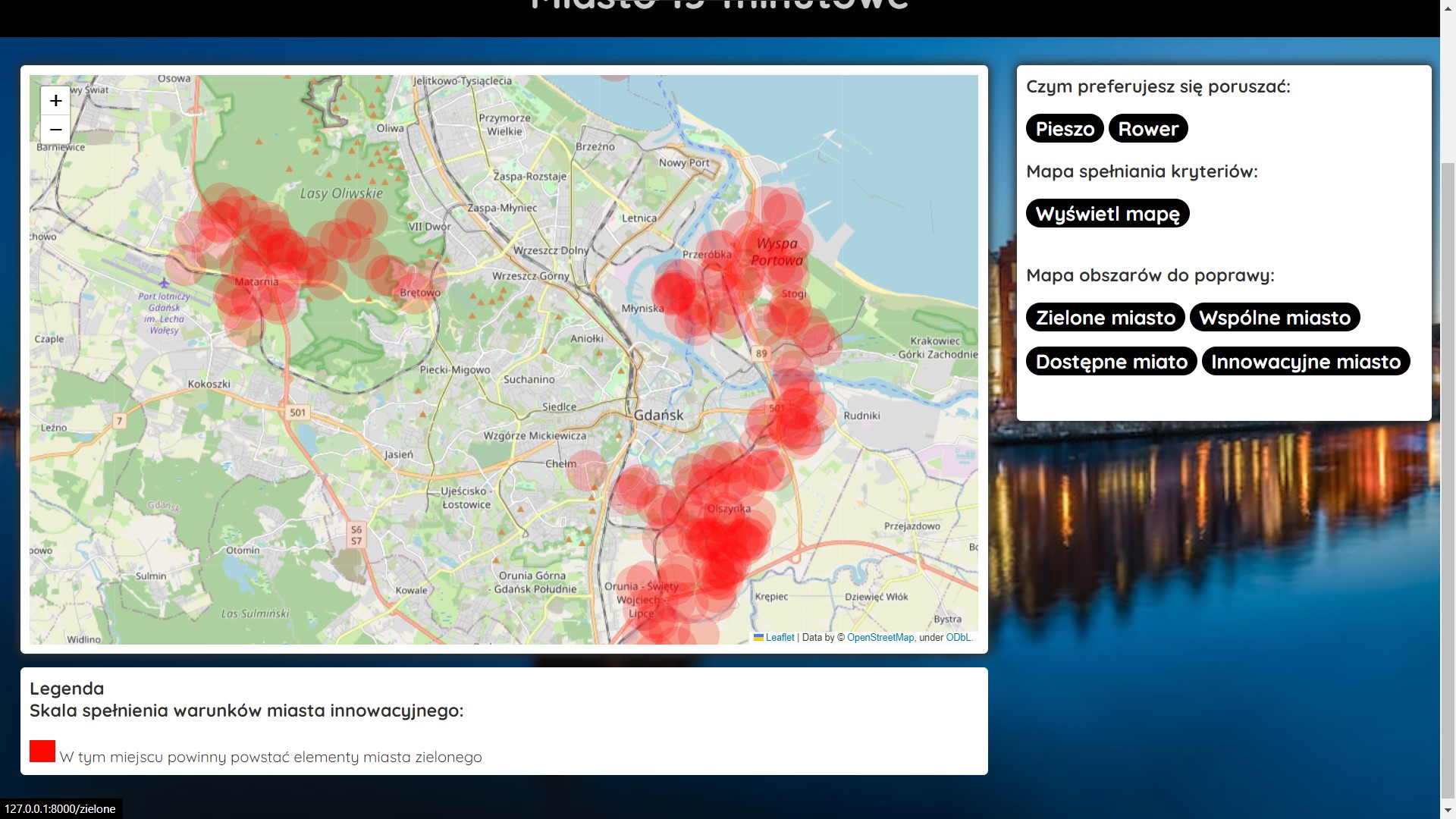The height and width of the screenshot is (819, 1456).
Task: Select Pieszo travel mode
Action: point(1064,129)
